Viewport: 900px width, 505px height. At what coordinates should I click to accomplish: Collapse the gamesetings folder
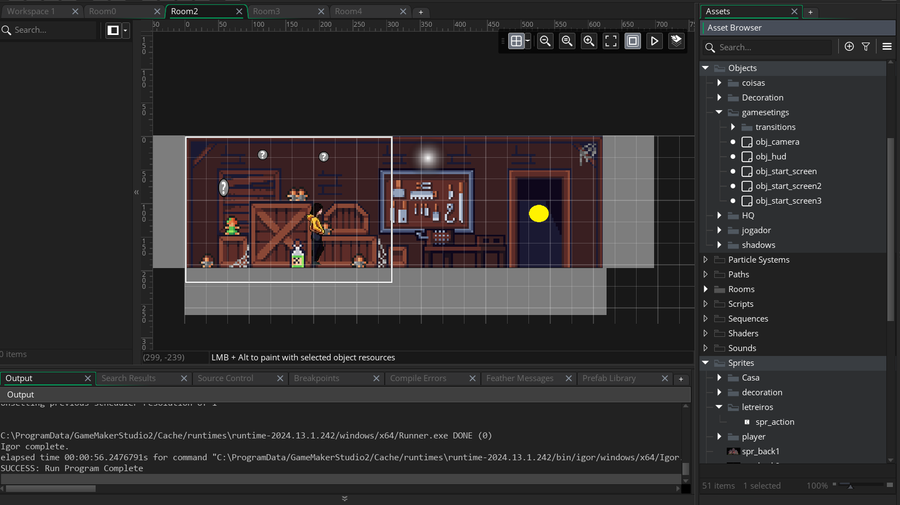(719, 112)
